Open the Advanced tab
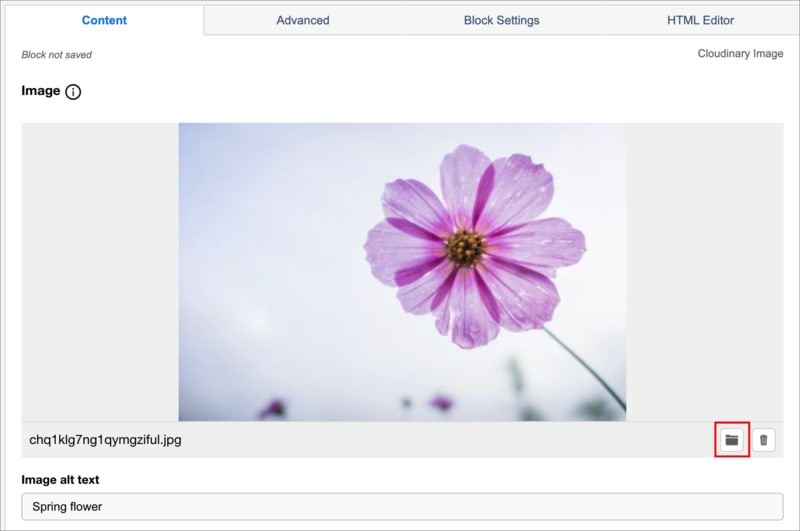This screenshot has height=531, width=800. (x=303, y=20)
